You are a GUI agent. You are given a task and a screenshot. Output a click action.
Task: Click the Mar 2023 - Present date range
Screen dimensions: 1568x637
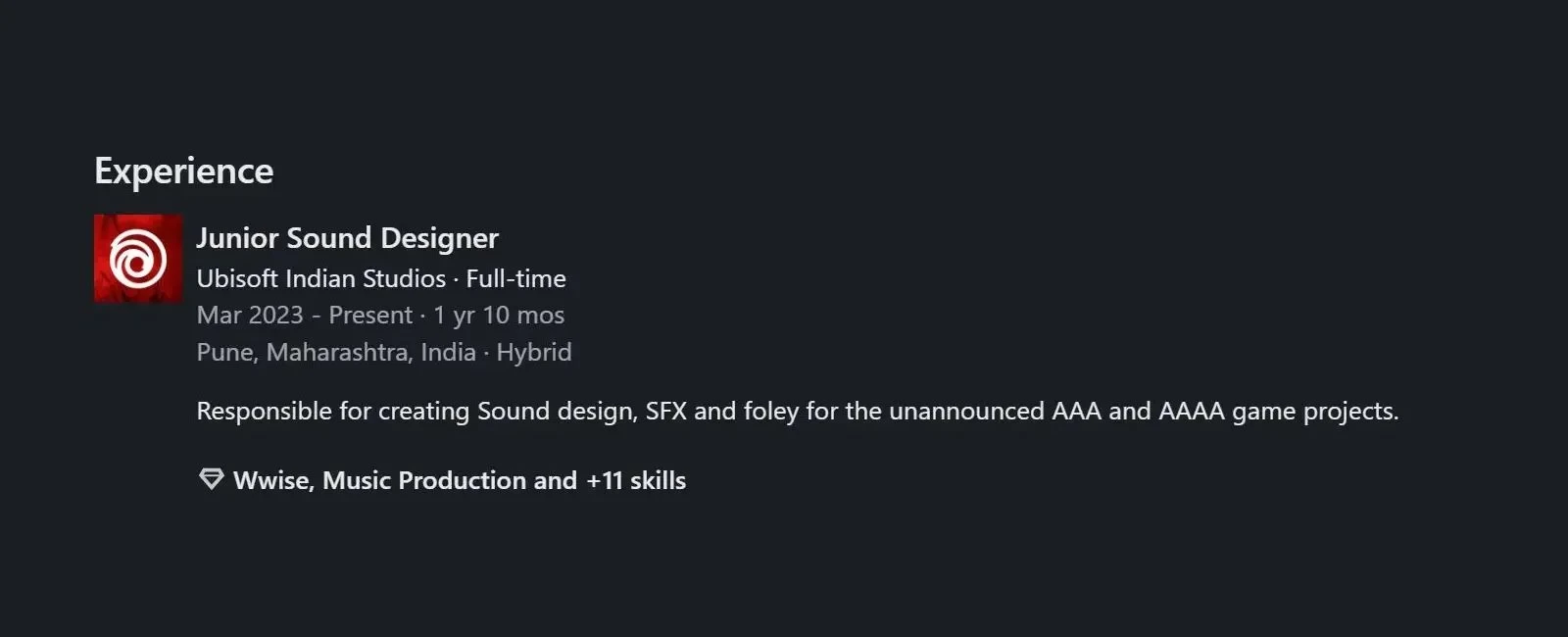pyautogui.click(x=304, y=315)
